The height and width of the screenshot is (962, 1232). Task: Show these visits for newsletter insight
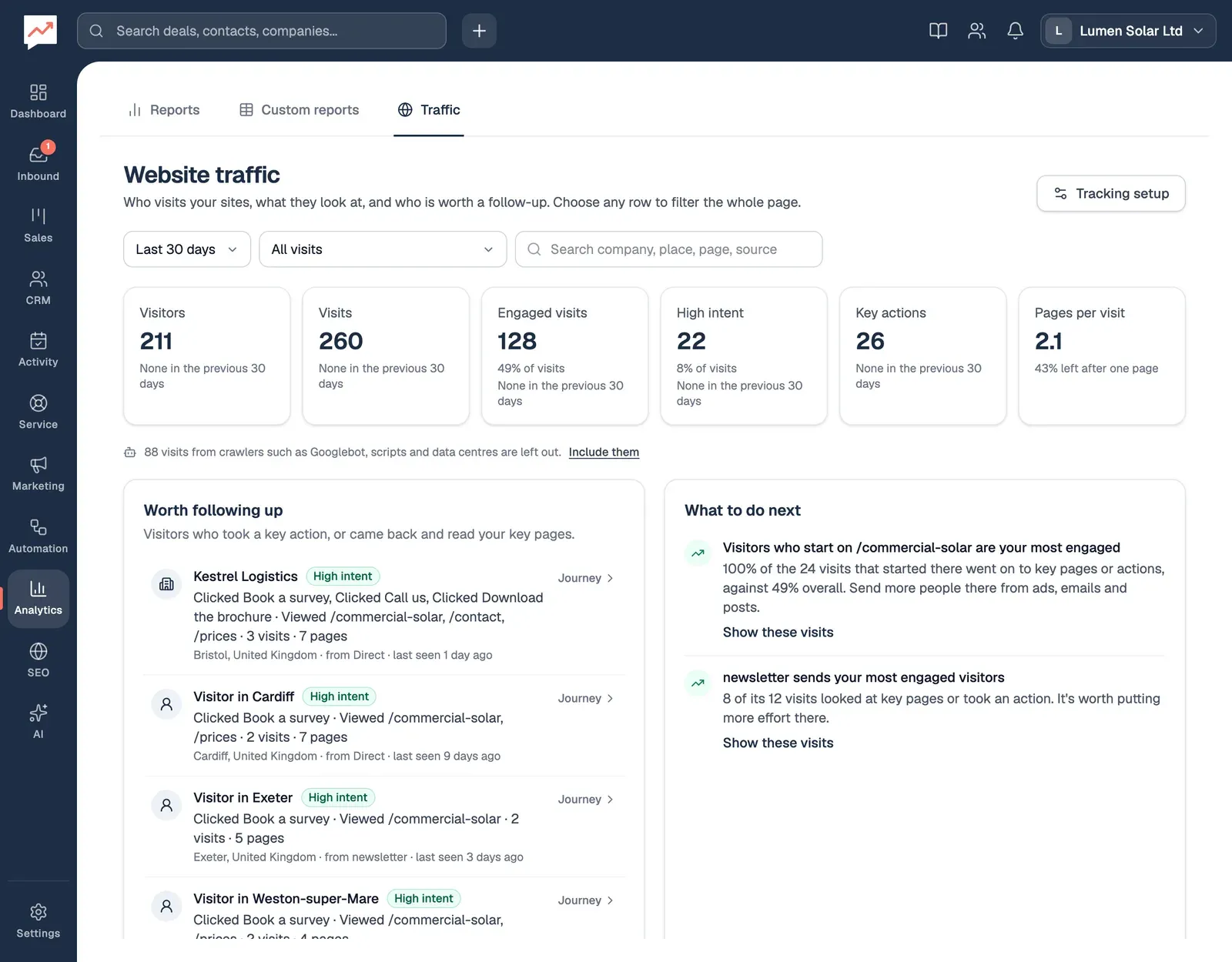778,743
